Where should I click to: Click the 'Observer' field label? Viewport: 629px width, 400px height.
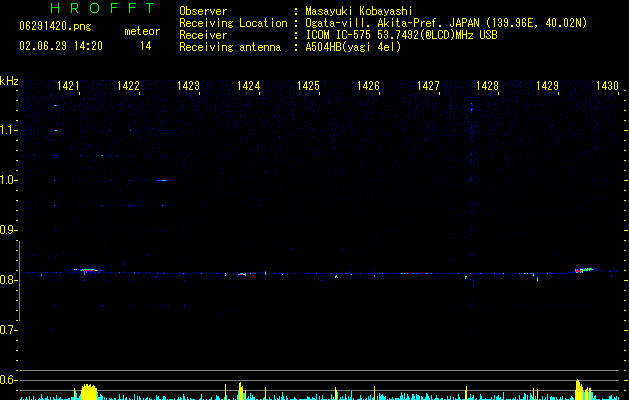point(203,11)
